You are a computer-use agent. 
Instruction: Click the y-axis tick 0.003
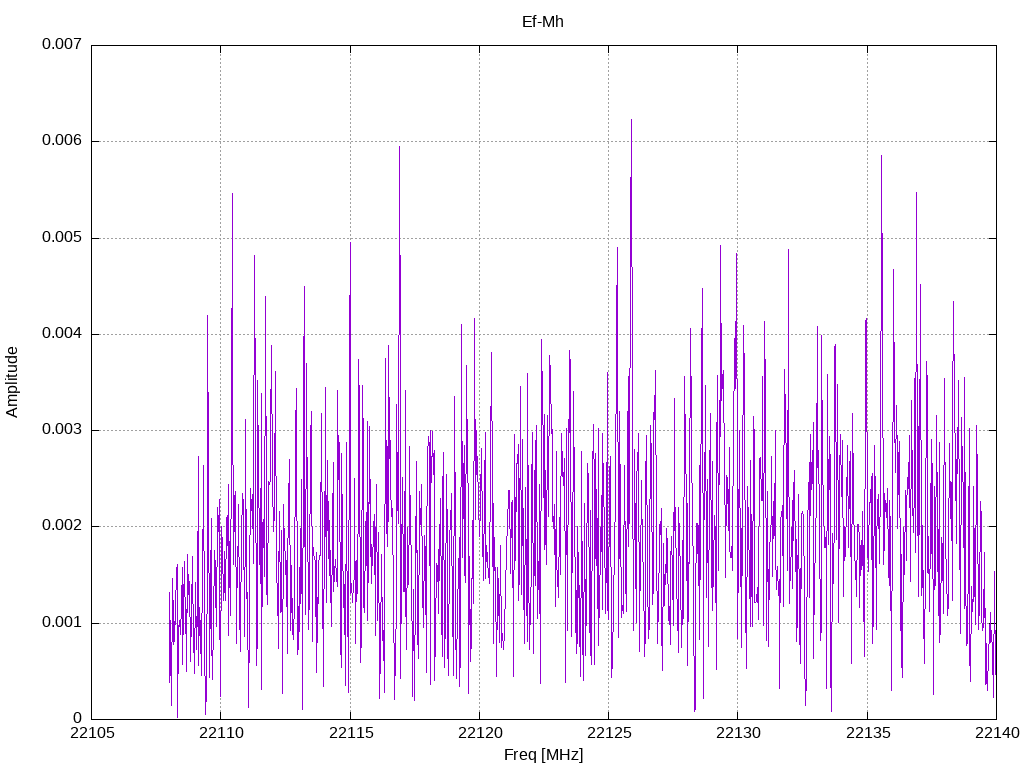(x=62, y=429)
